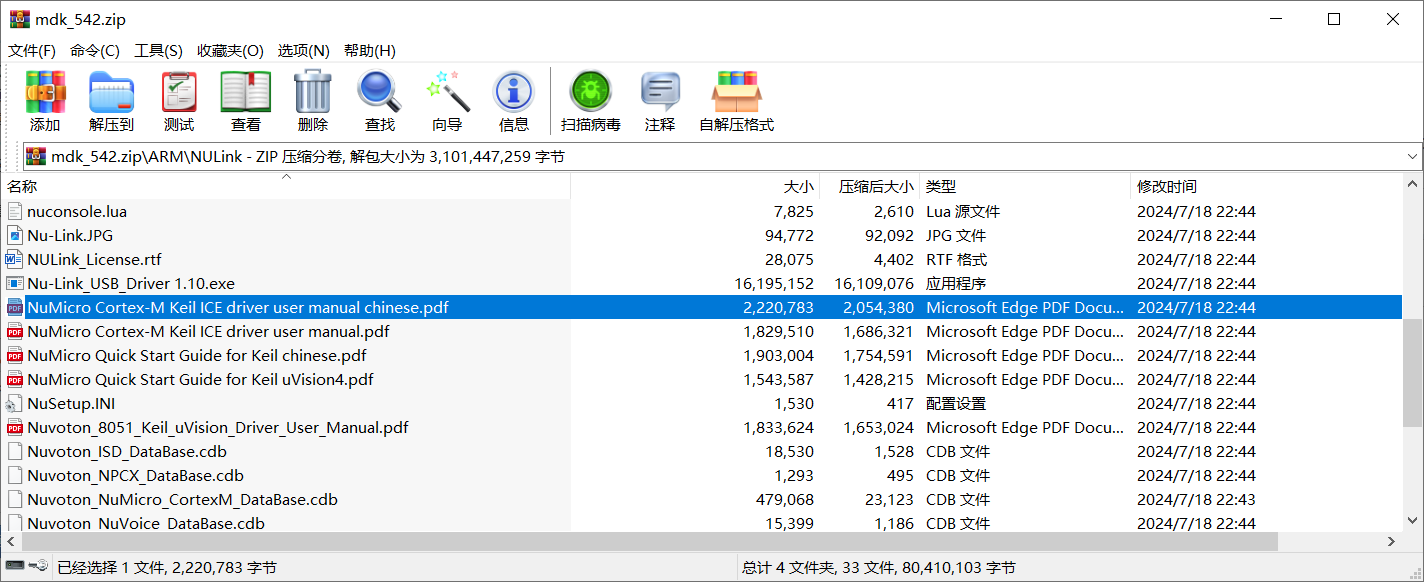Image resolution: width=1424 pixels, height=582 pixels.
Task: Click the 信息 (Info) toolbar icon
Action: (x=514, y=92)
